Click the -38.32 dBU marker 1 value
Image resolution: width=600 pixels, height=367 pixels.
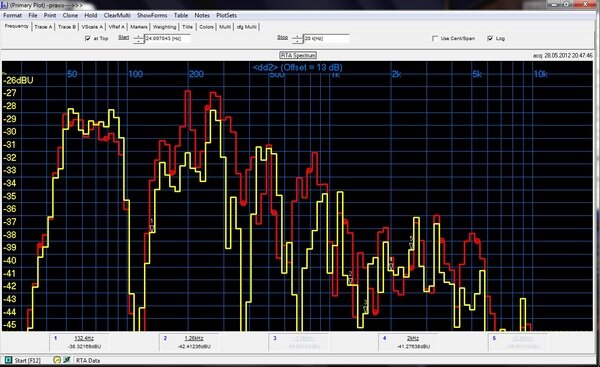click(x=84, y=346)
